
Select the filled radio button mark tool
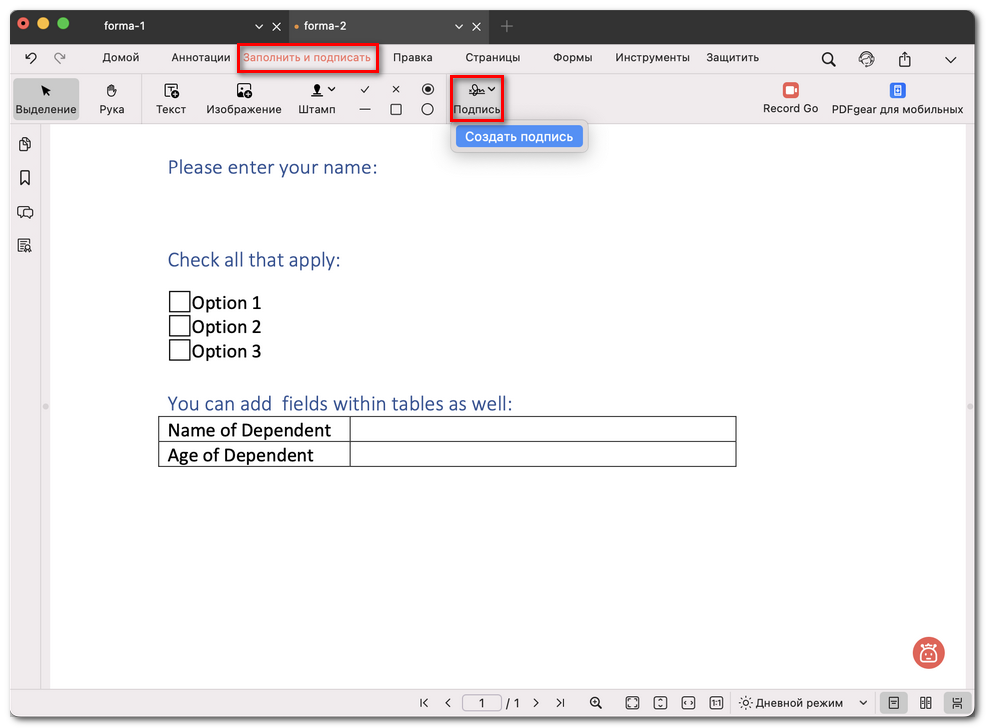click(428, 89)
